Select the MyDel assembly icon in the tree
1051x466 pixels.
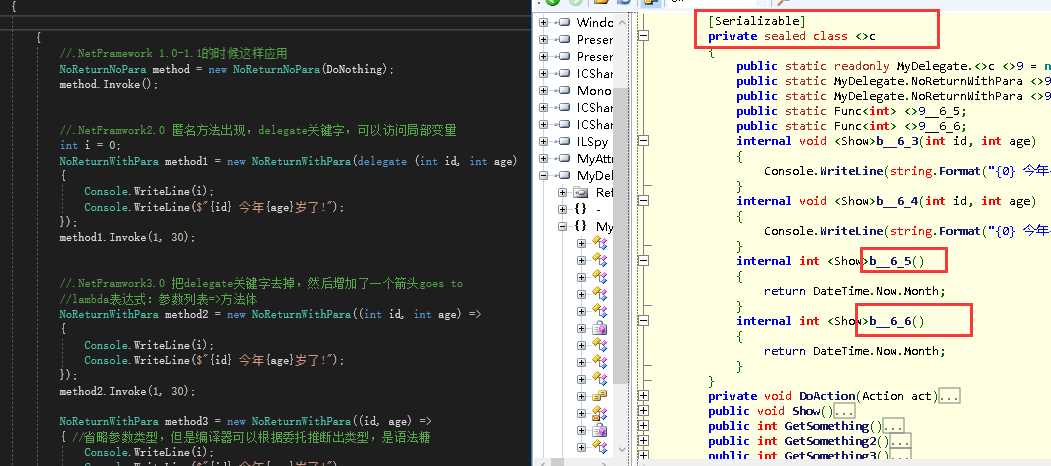pyautogui.click(x=564, y=176)
